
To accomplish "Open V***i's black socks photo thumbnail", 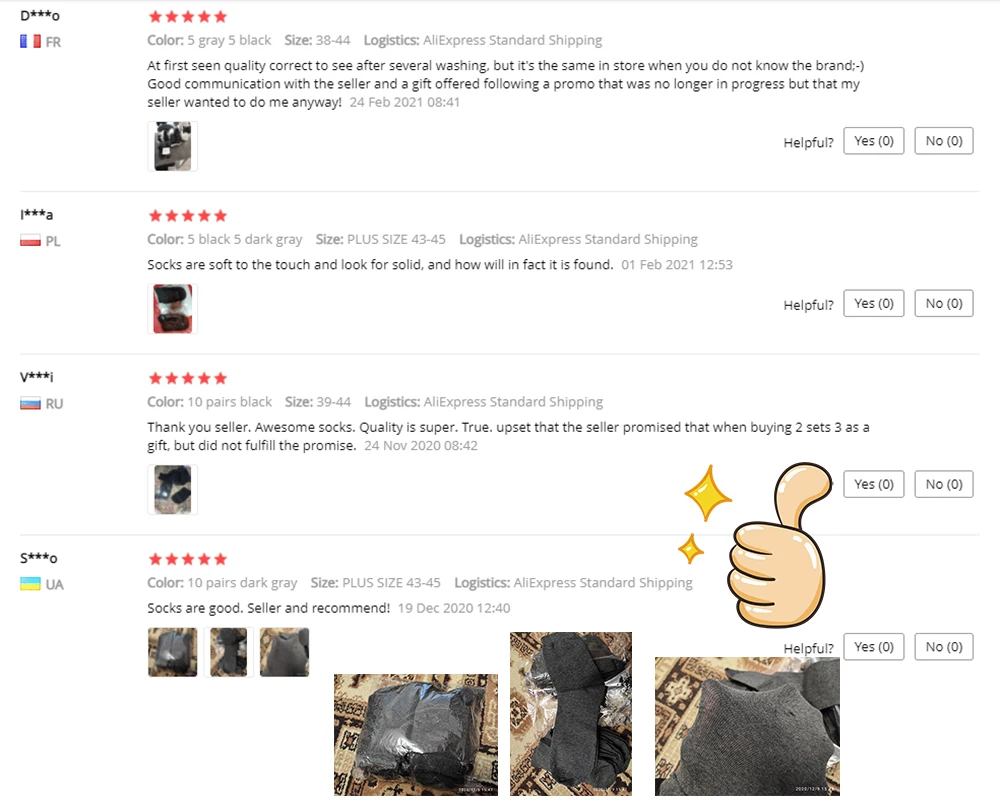I will tap(173, 489).
